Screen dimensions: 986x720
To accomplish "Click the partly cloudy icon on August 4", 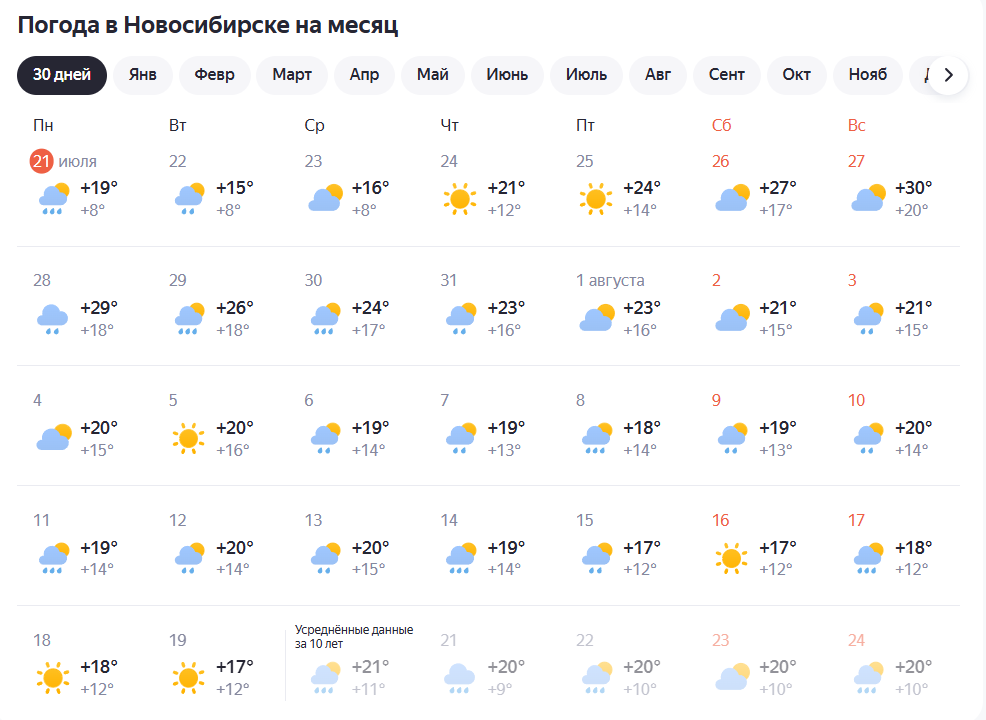I will (x=53, y=438).
